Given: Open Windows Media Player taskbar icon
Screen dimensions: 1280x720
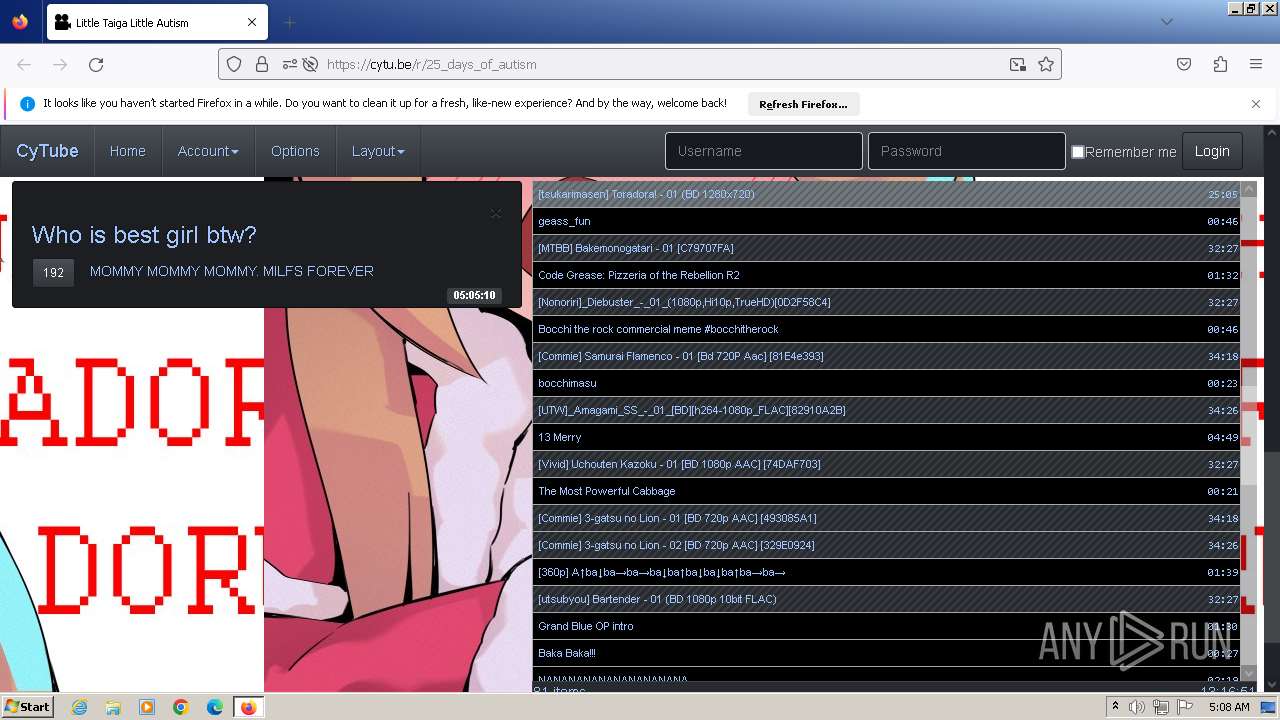Looking at the screenshot, I should 147,707.
